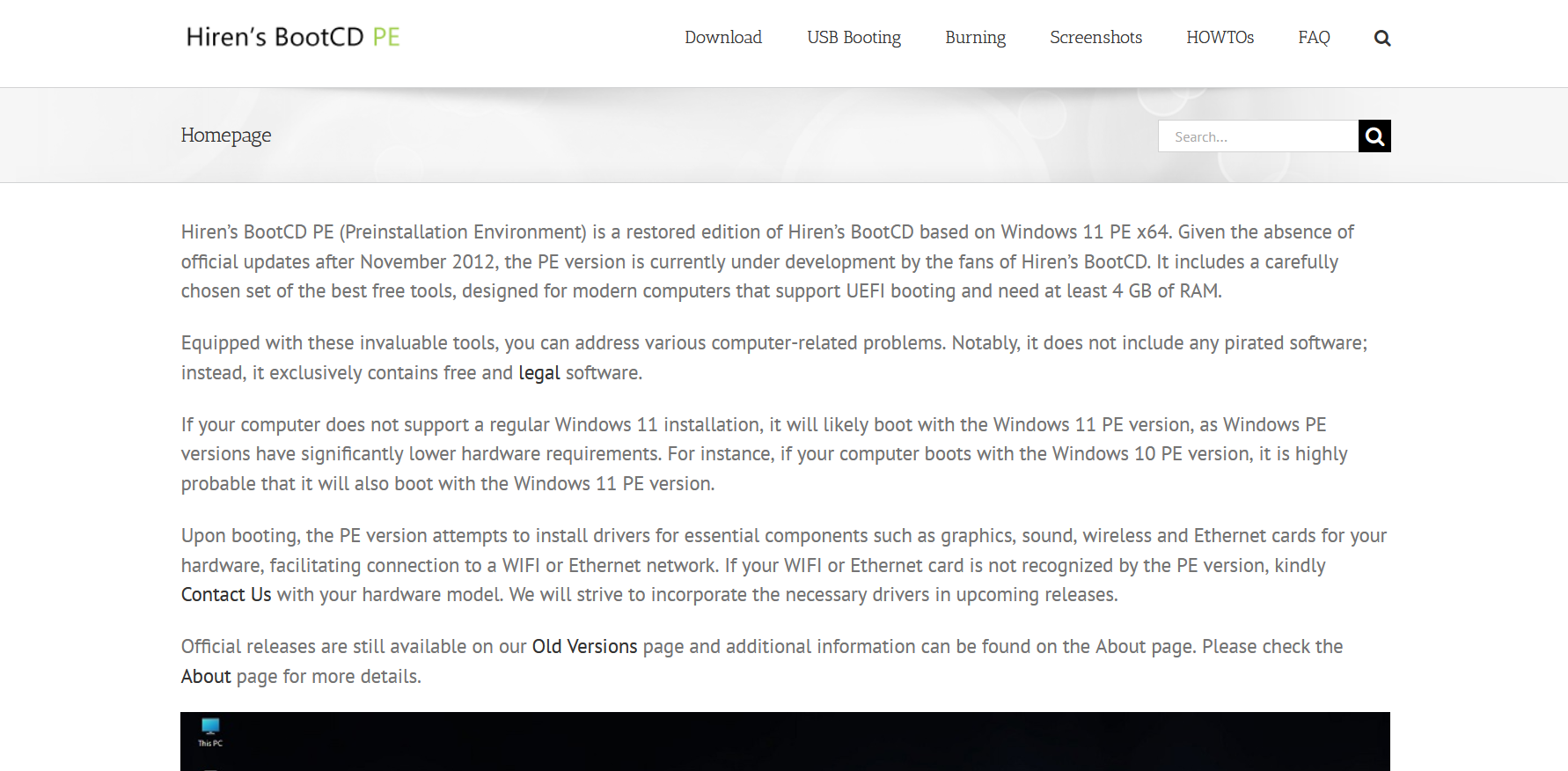The width and height of the screenshot is (1568, 771).
Task: Click text '4 GB of RAM'
Action: (x=1166, y=291)
